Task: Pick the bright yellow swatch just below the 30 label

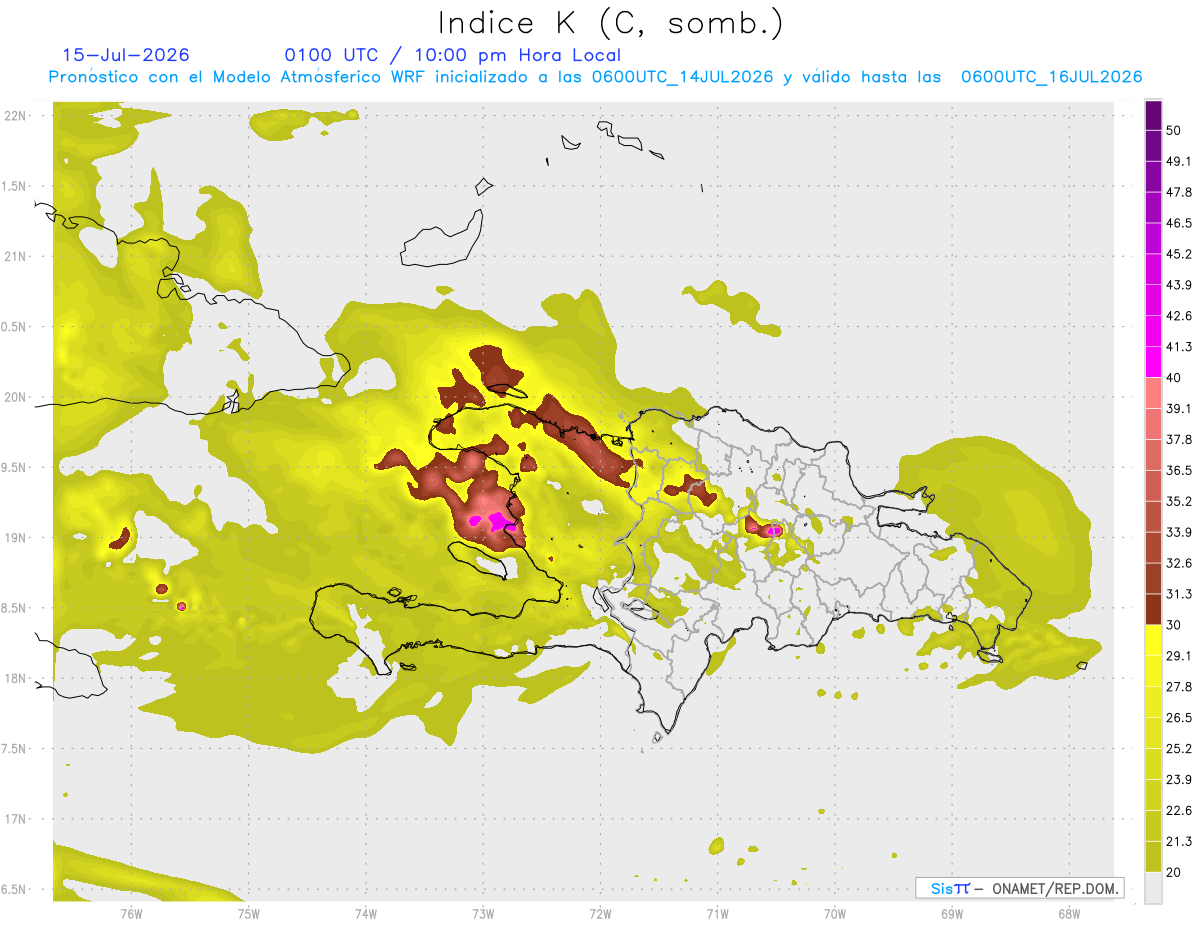Action: [x=1153, y=640]
